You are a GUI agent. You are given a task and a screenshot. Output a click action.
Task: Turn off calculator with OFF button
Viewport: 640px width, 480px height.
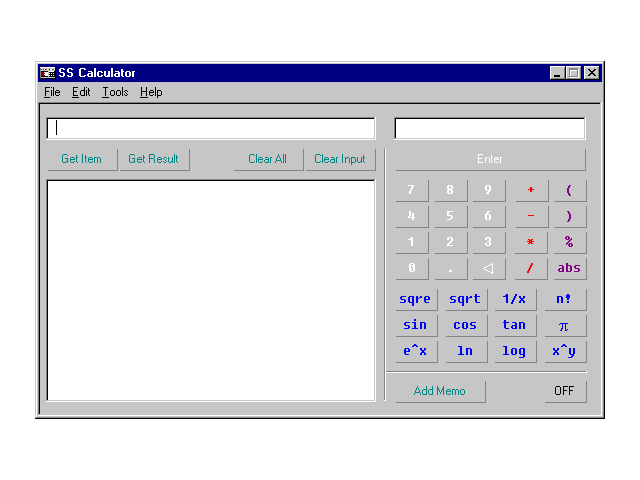(564, 391)
